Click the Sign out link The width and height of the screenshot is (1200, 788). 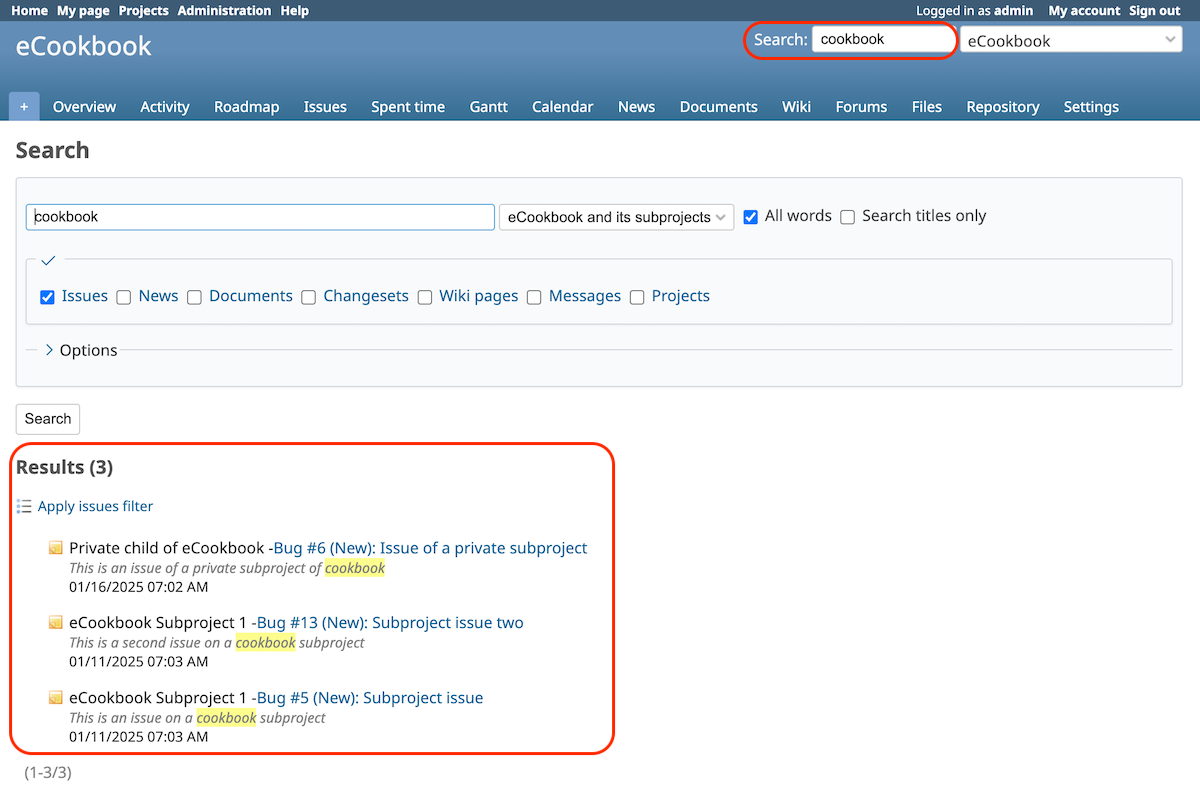(x=1154, y=10)
